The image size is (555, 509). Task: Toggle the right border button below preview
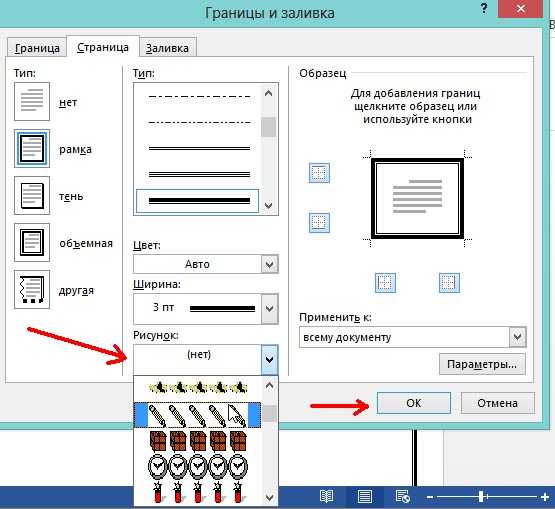click(449, 282)
